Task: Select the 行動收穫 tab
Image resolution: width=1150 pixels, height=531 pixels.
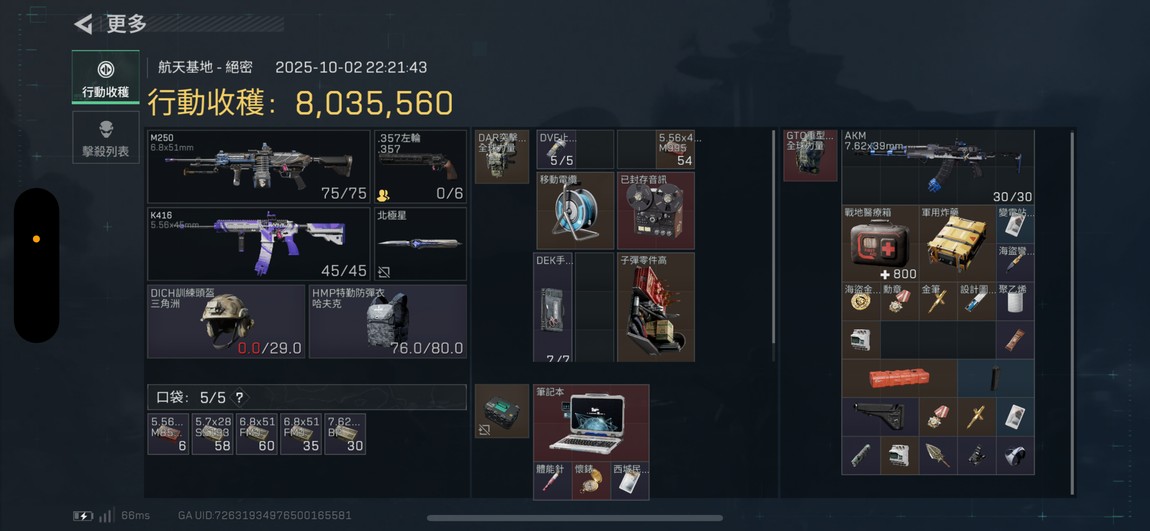Action: click(106, 76)
